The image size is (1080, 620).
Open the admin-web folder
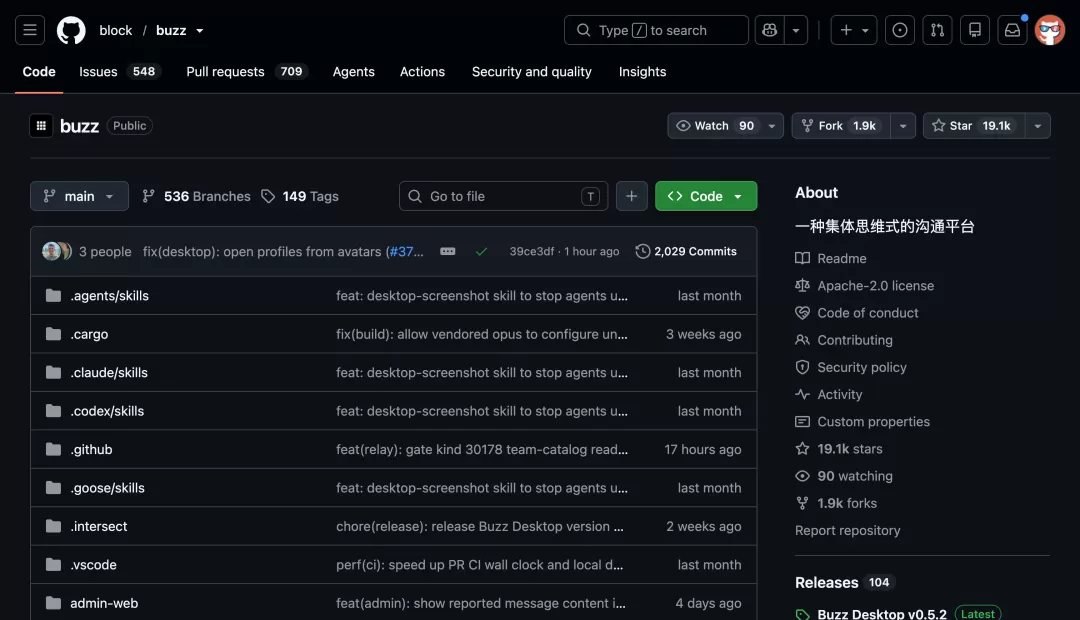(x=104, y=603)
